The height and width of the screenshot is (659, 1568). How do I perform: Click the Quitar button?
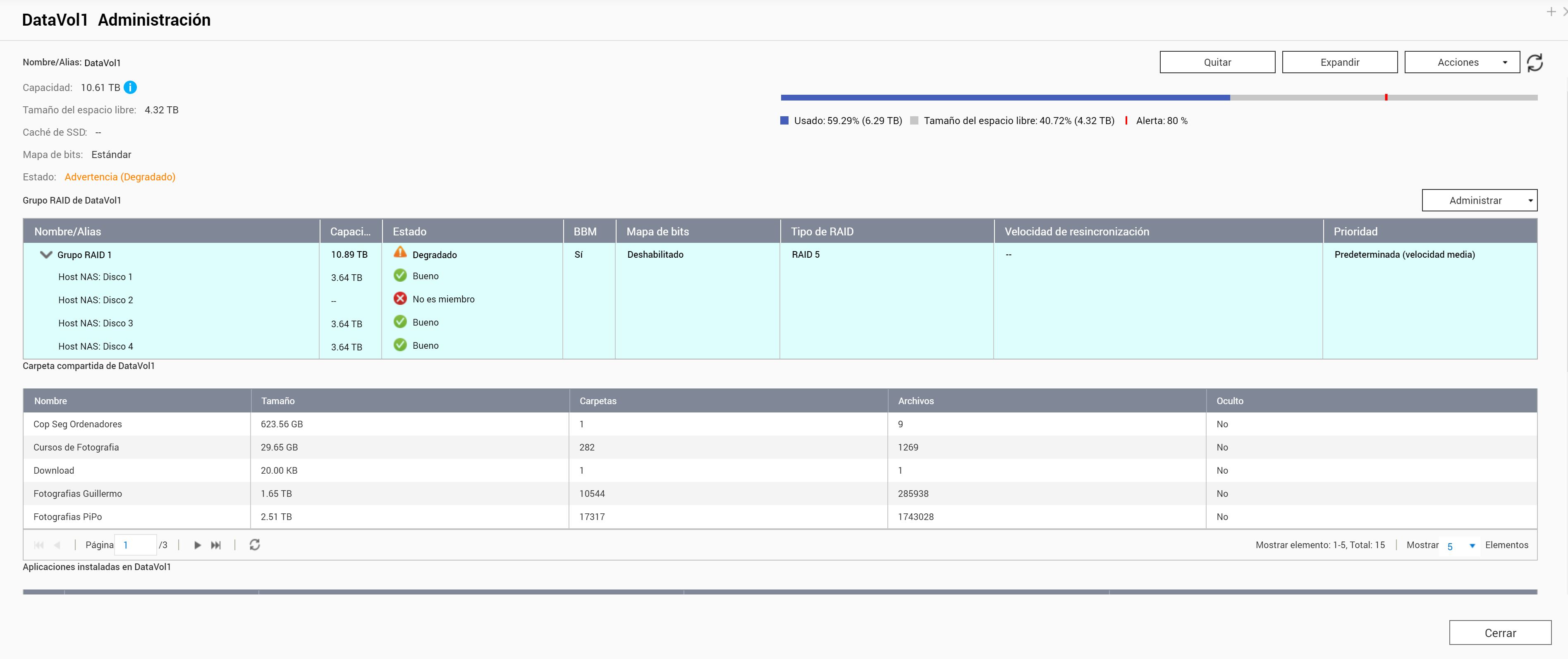[1217, 62]
